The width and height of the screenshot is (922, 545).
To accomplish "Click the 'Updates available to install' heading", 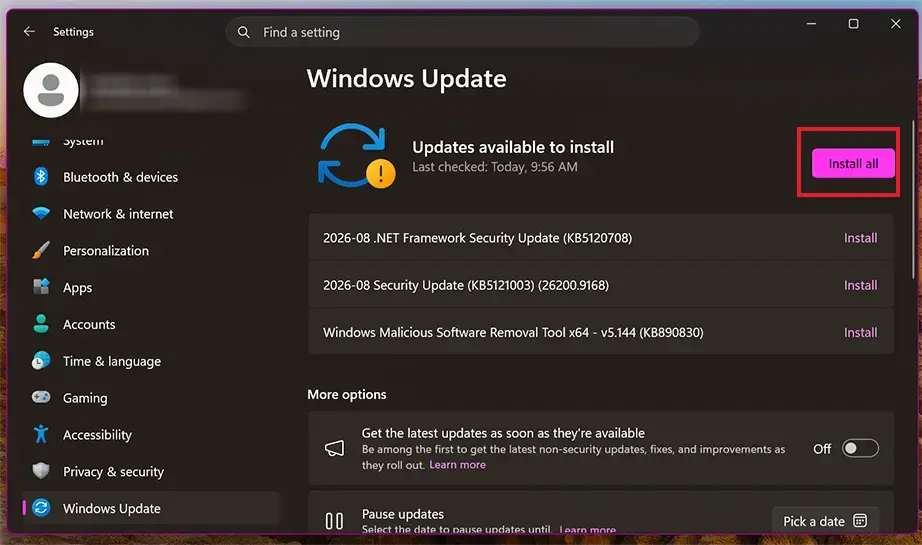I will (513, 147).
